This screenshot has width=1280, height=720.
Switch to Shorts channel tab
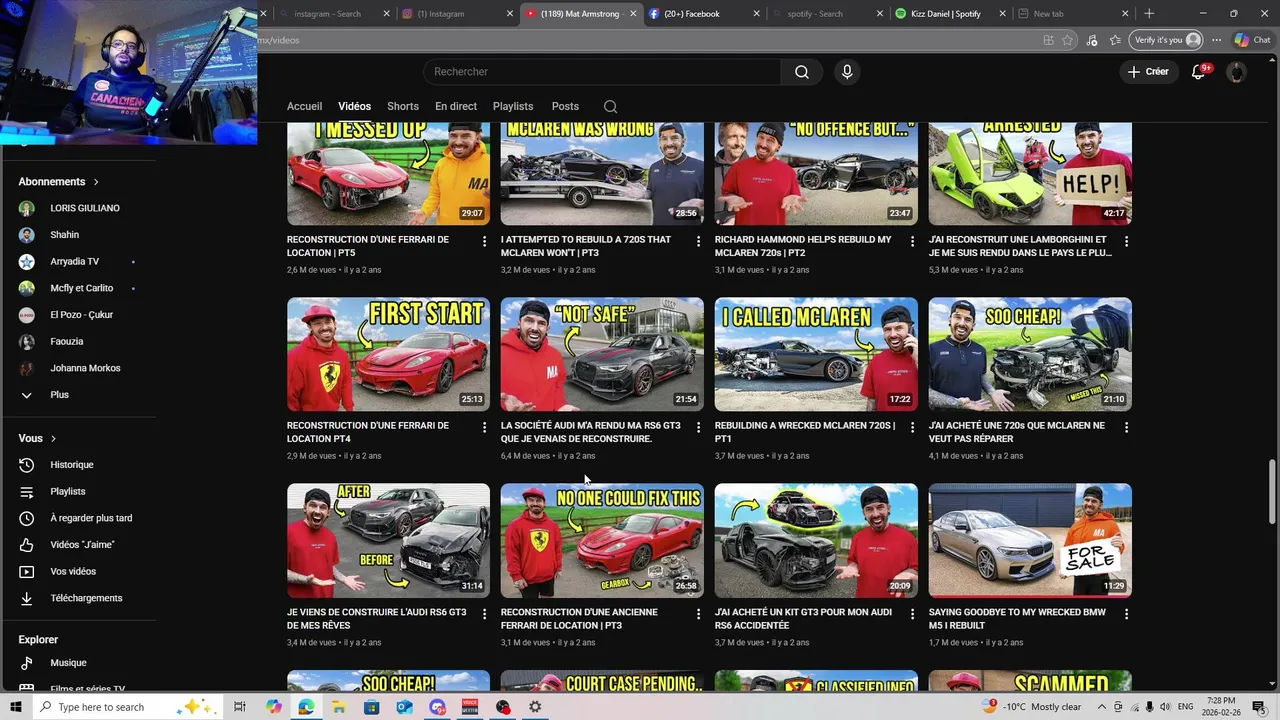[x=403, y=106]
